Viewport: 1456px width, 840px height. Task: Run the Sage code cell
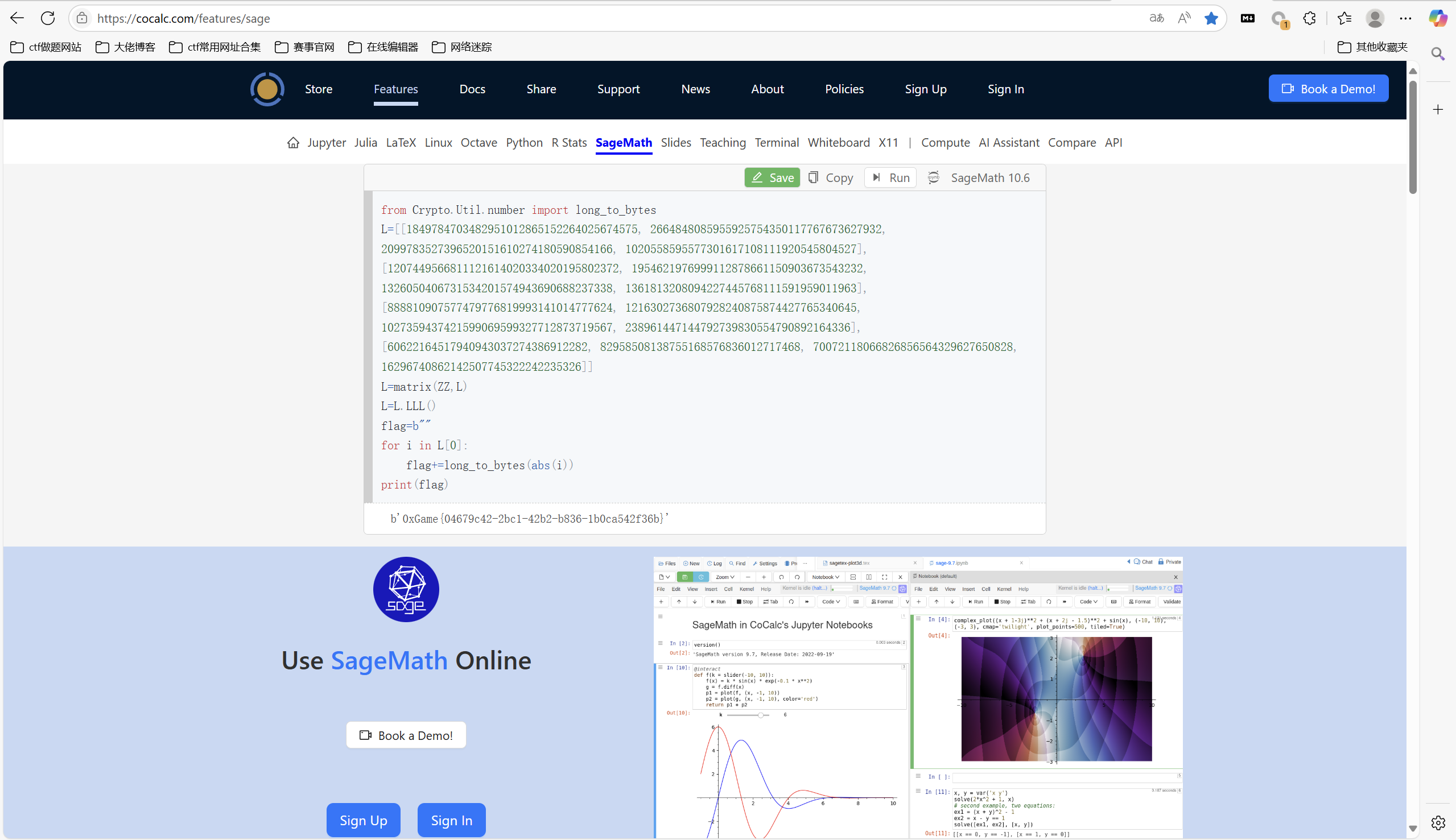coord(890,177)
